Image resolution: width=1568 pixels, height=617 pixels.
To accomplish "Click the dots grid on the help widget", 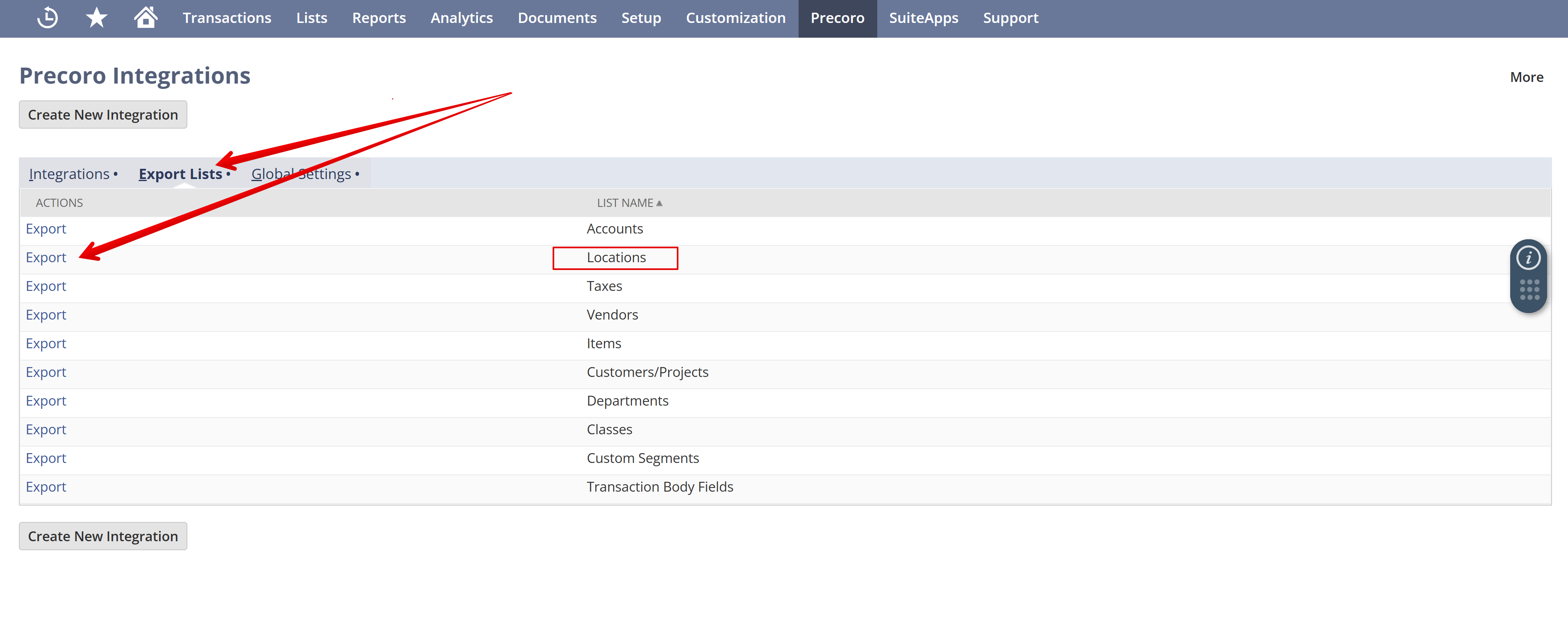I will click(x=1529, y=290).
